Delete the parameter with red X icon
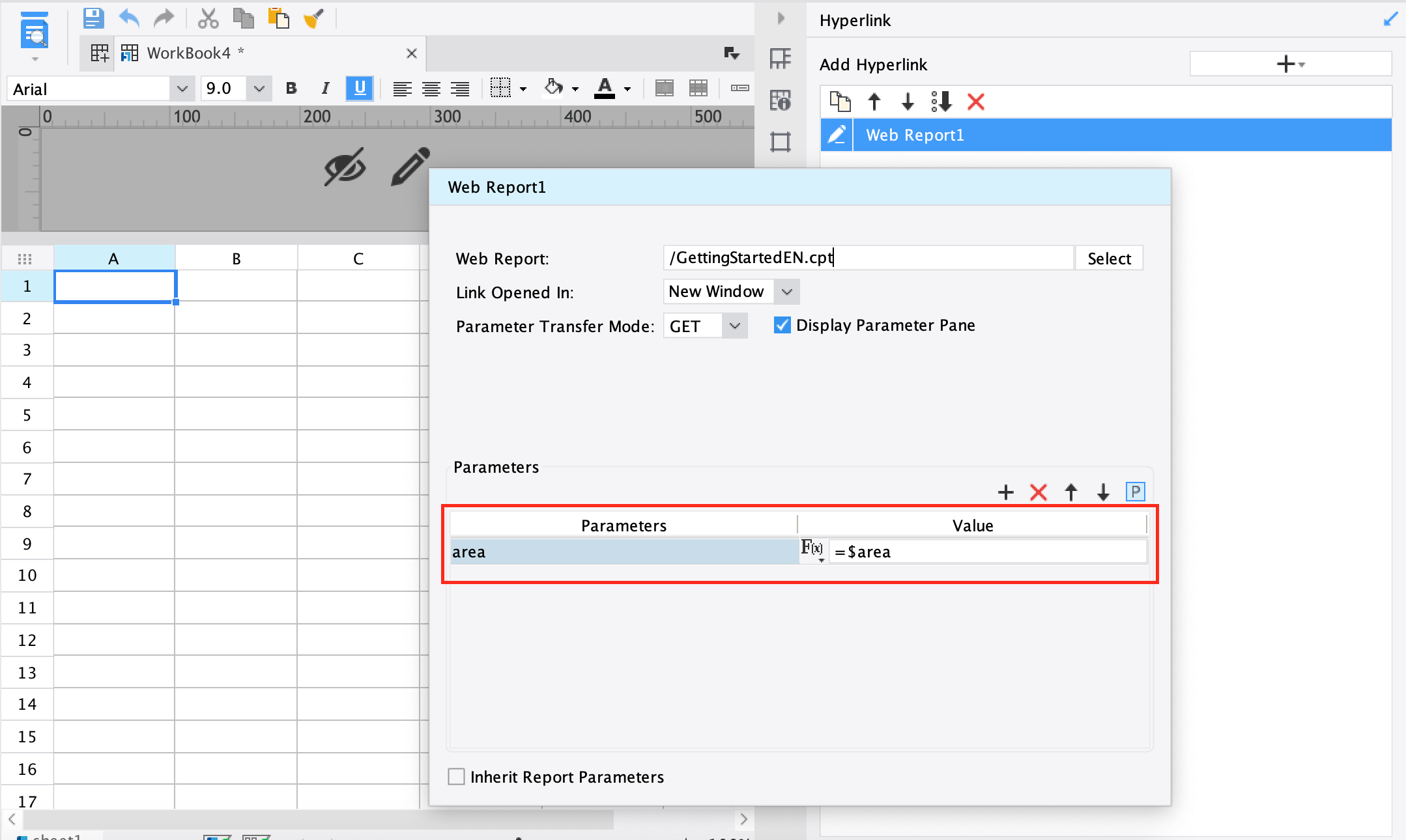 1038,492
